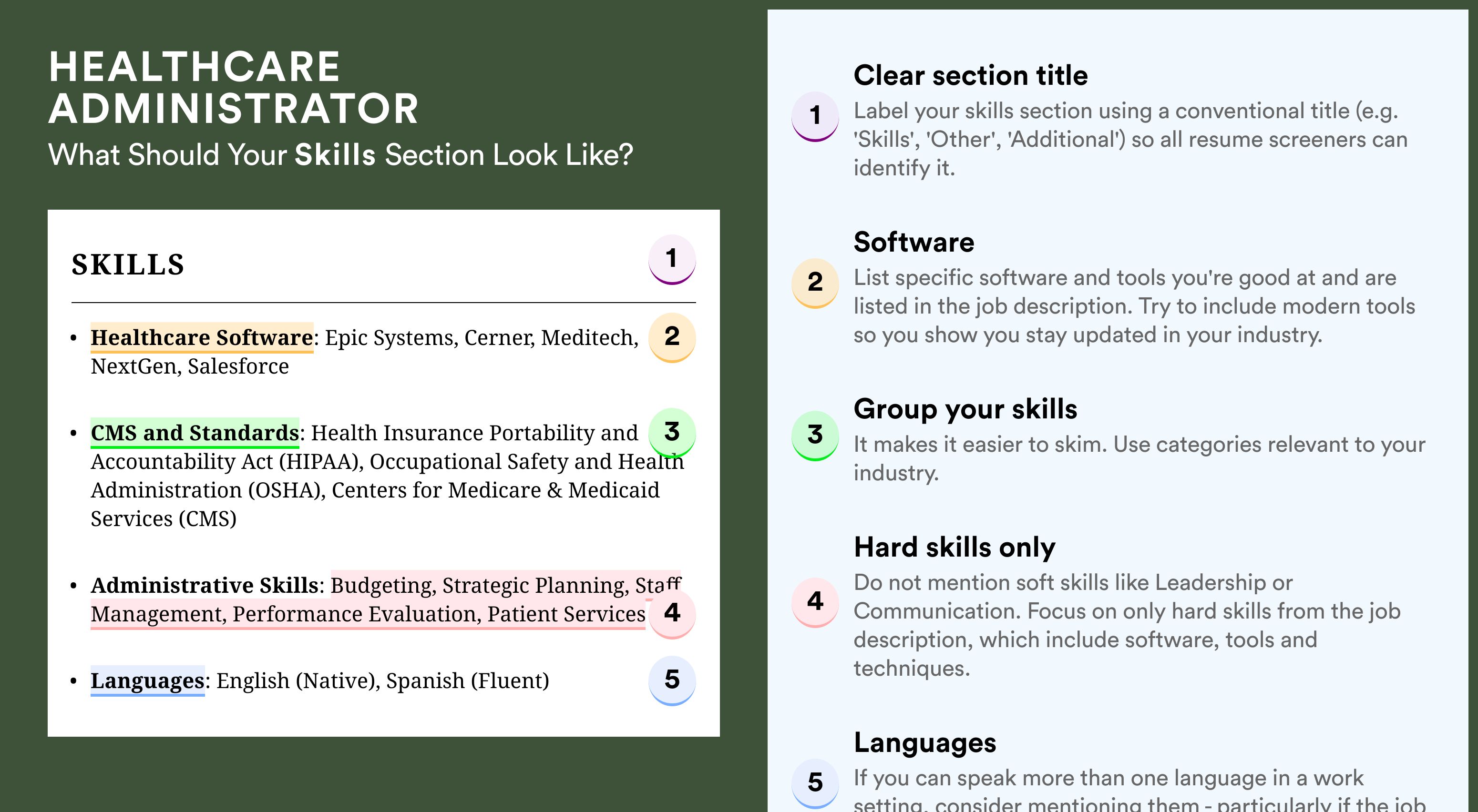The height and width of the screenshot is (812, 1478).
Task: Click the Administrative Skills bold label
Action: coord(204,586)
